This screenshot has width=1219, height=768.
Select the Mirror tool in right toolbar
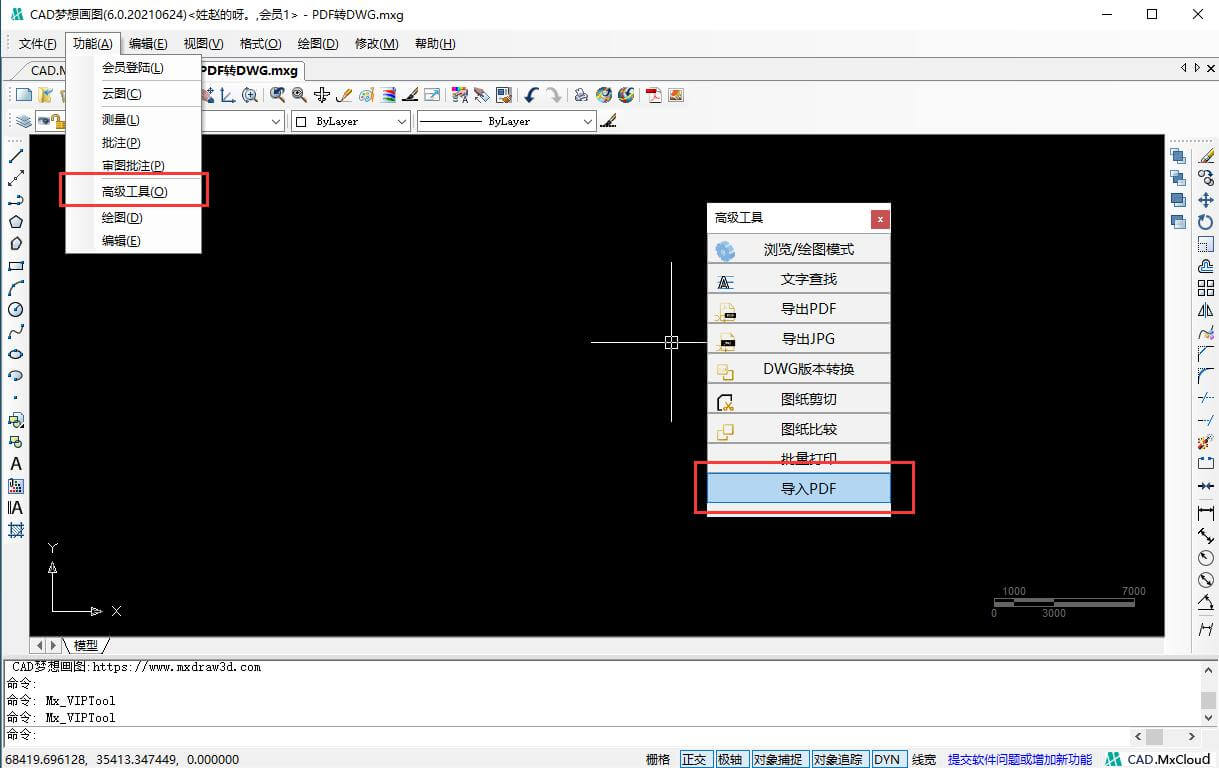coord(1206,310)
